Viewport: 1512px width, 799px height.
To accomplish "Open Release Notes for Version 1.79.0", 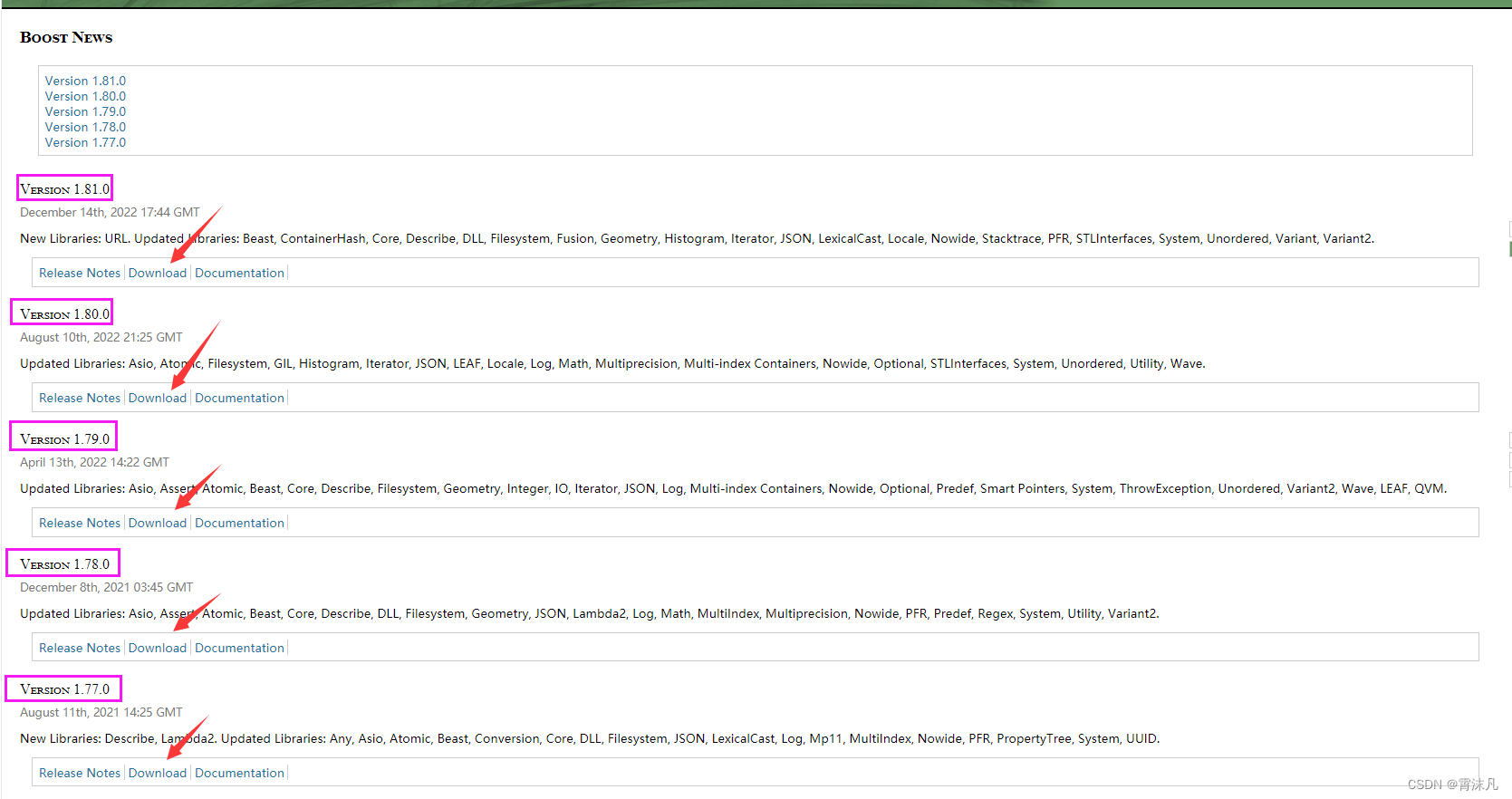I will click(80, 523).
